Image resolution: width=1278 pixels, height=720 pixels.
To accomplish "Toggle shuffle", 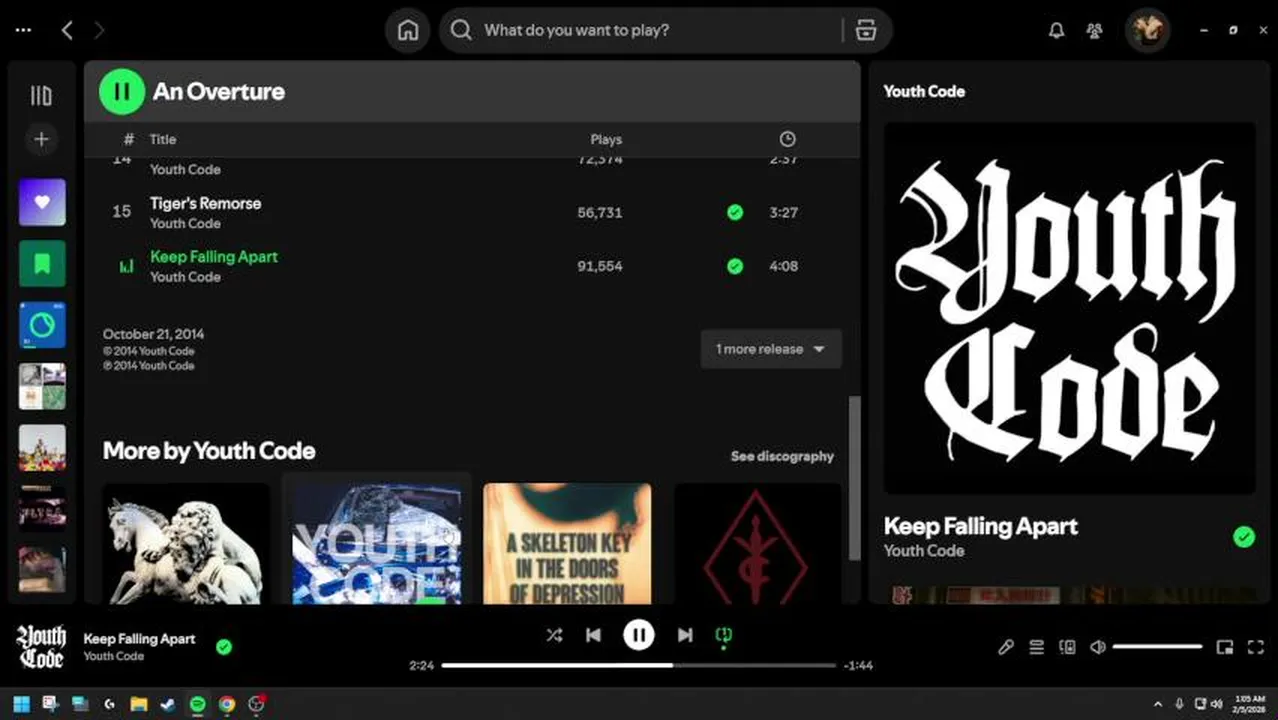I will [554, 635].
